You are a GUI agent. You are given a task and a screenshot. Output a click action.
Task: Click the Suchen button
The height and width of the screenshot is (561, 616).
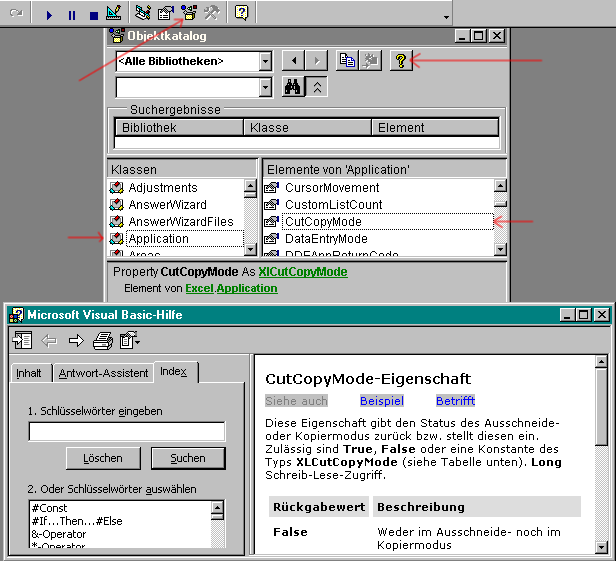188,458
